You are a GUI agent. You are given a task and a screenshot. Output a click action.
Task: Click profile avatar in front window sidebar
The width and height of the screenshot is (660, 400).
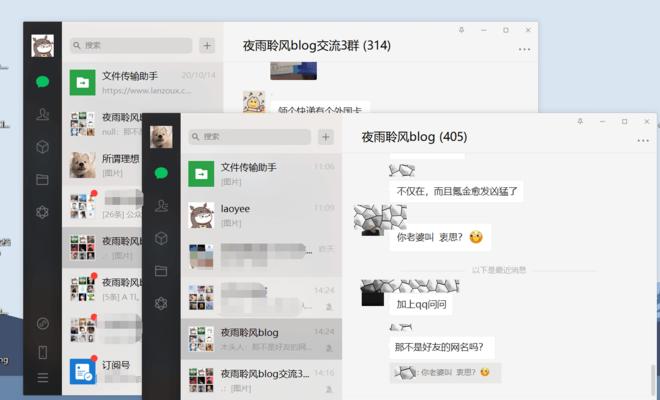pyautogui.click(x=161, y=137)
